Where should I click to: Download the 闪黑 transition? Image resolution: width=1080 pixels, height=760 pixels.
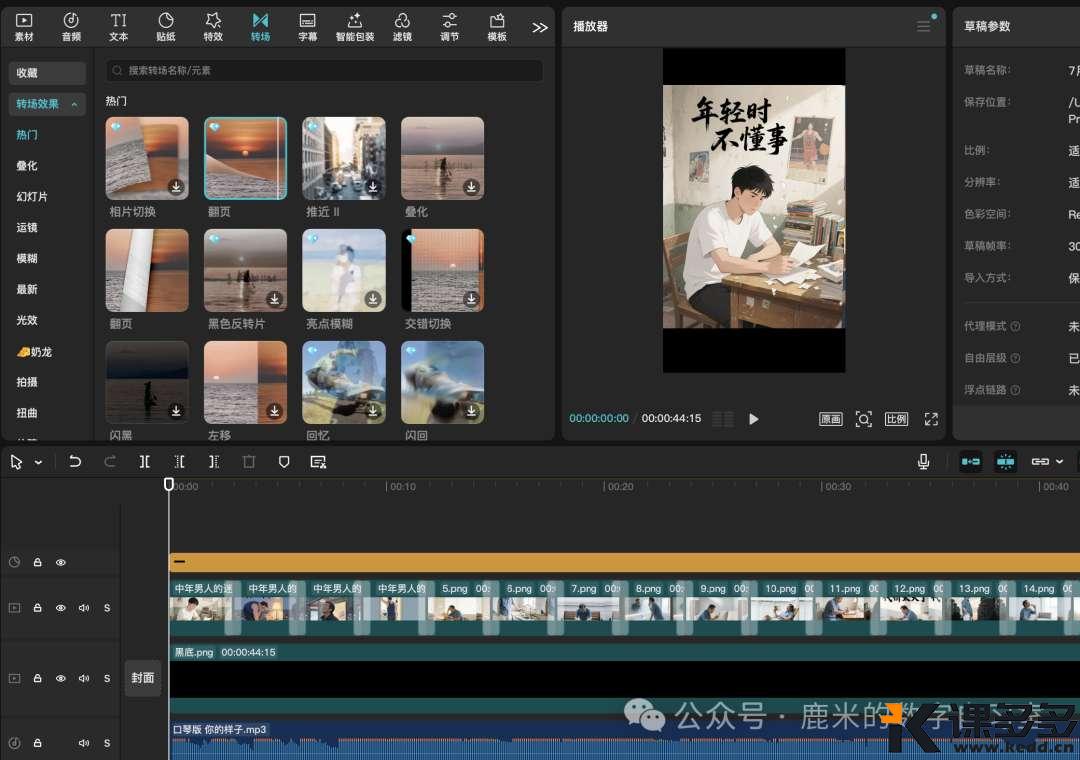[x=176, y=411]
